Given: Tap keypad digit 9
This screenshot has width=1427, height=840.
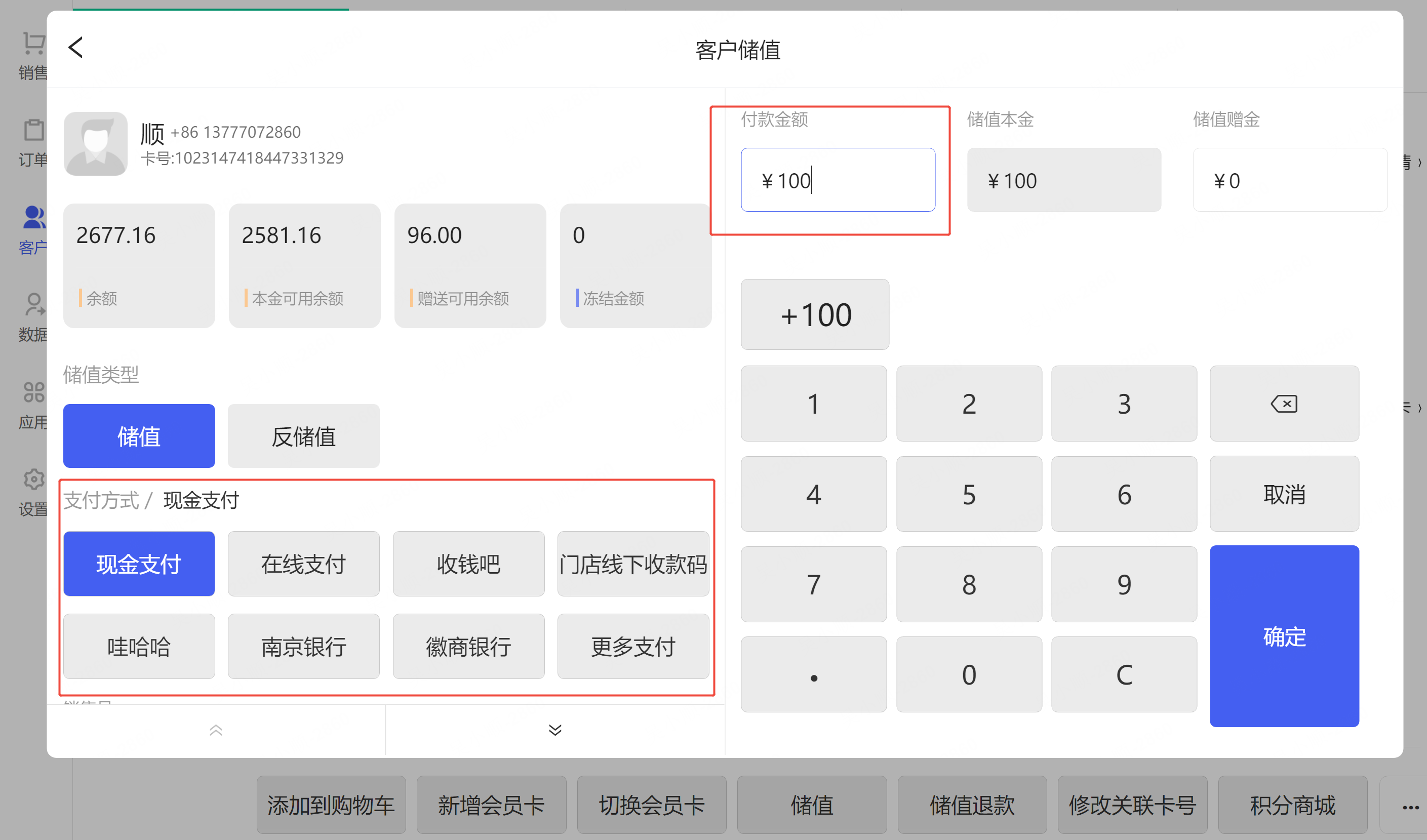Looking at the screenshot, I should 1124,584.
